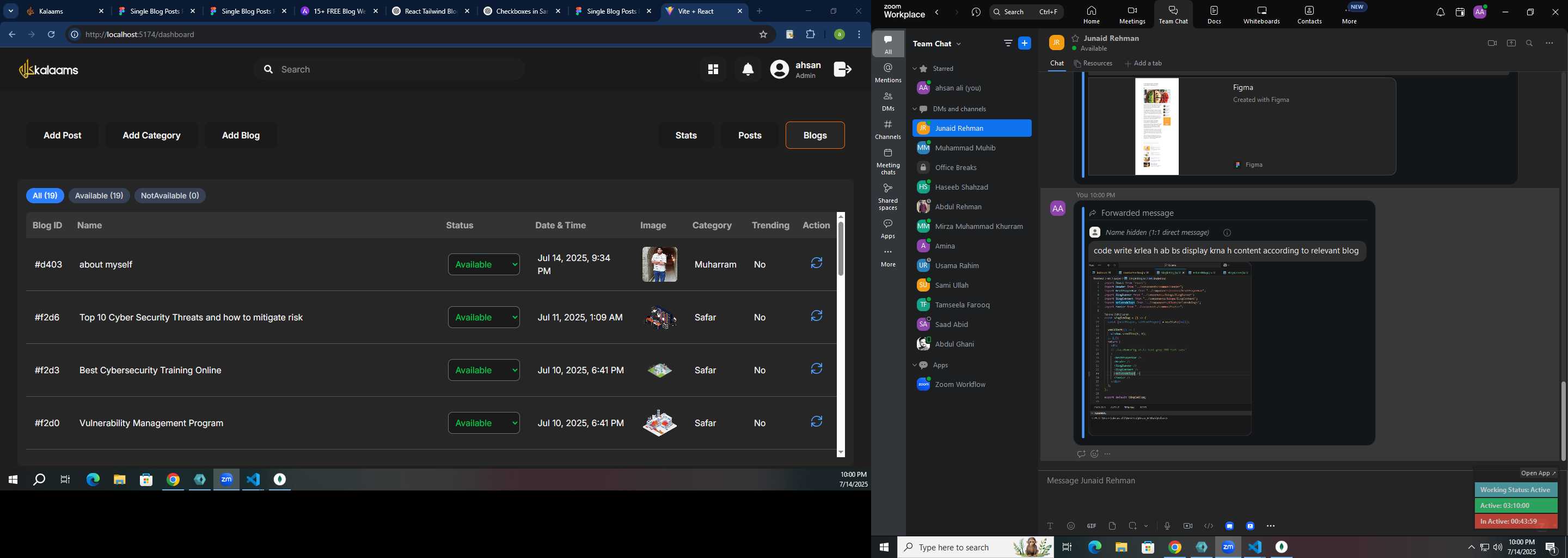1568x558 pixels.
Task: Open text formatting in message composer
Action: tap(1050, 526)
